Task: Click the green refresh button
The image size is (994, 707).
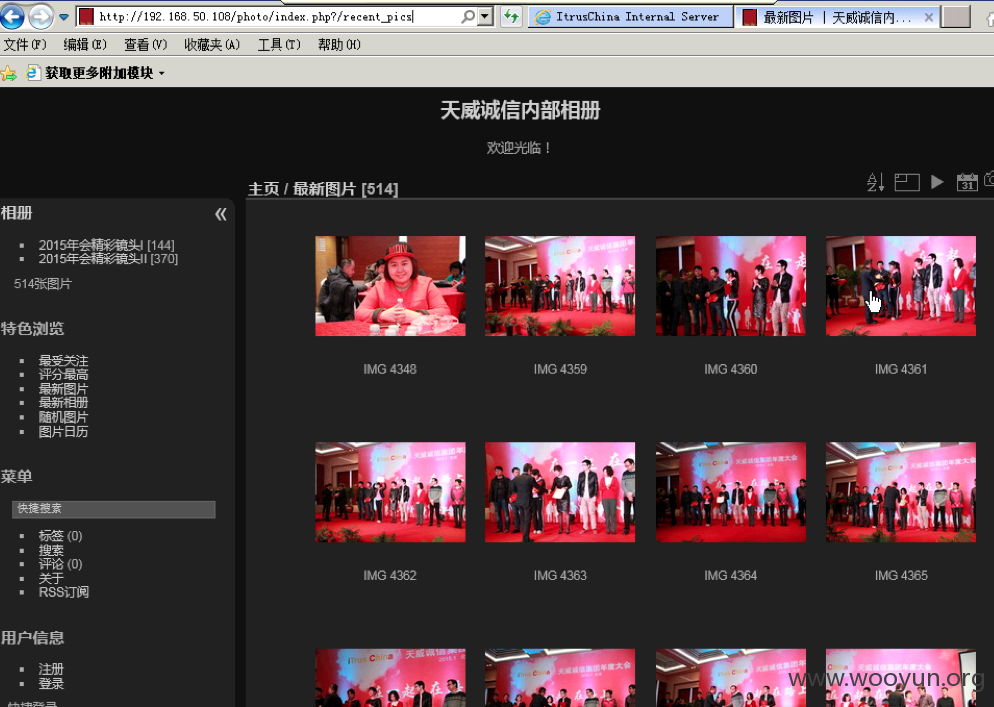Action: click(x=511, y=16)
